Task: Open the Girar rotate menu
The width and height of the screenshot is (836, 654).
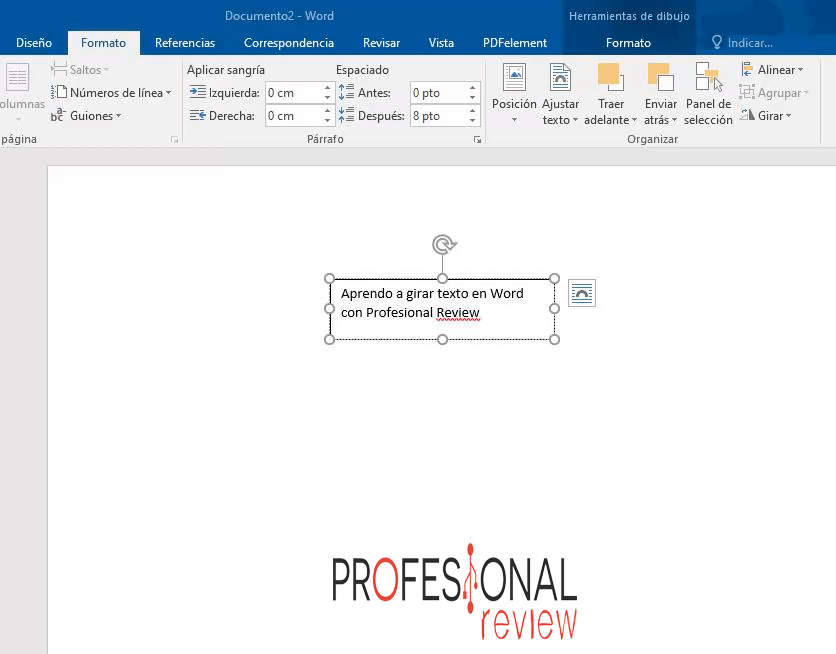Action: [766, 116]
